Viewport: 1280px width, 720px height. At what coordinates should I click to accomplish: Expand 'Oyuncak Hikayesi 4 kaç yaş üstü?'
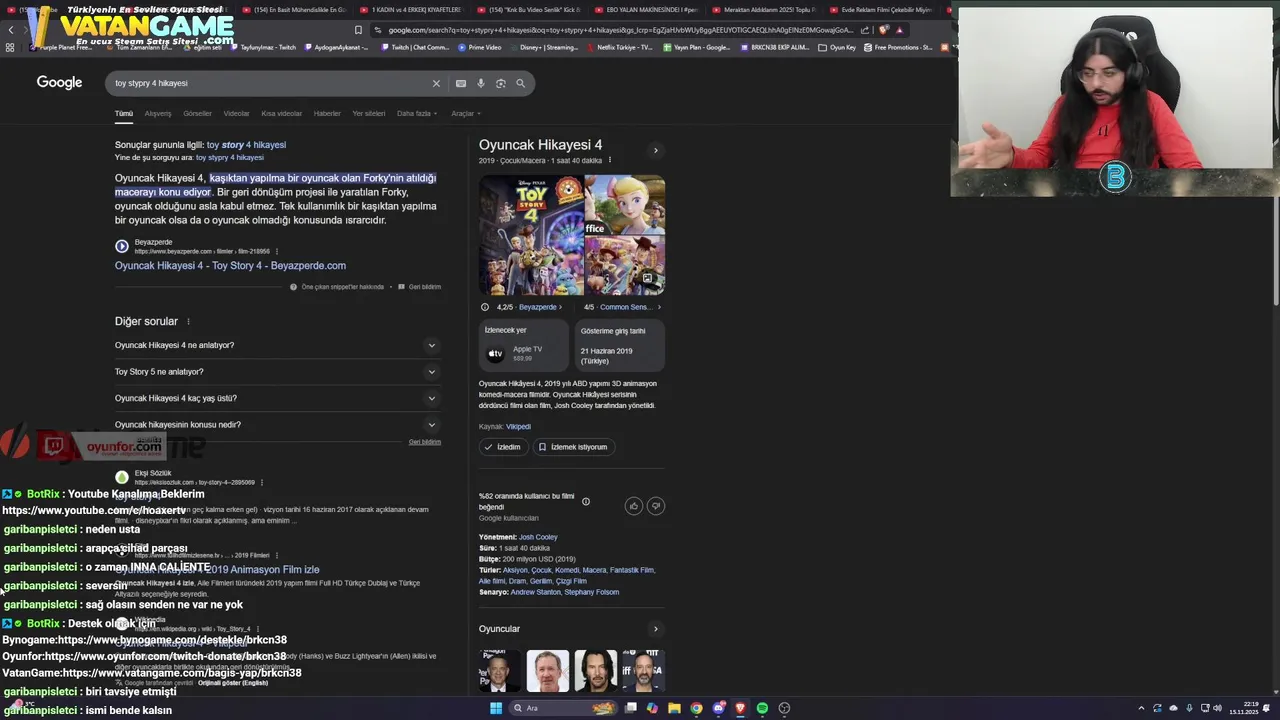[x=277, y=398]
